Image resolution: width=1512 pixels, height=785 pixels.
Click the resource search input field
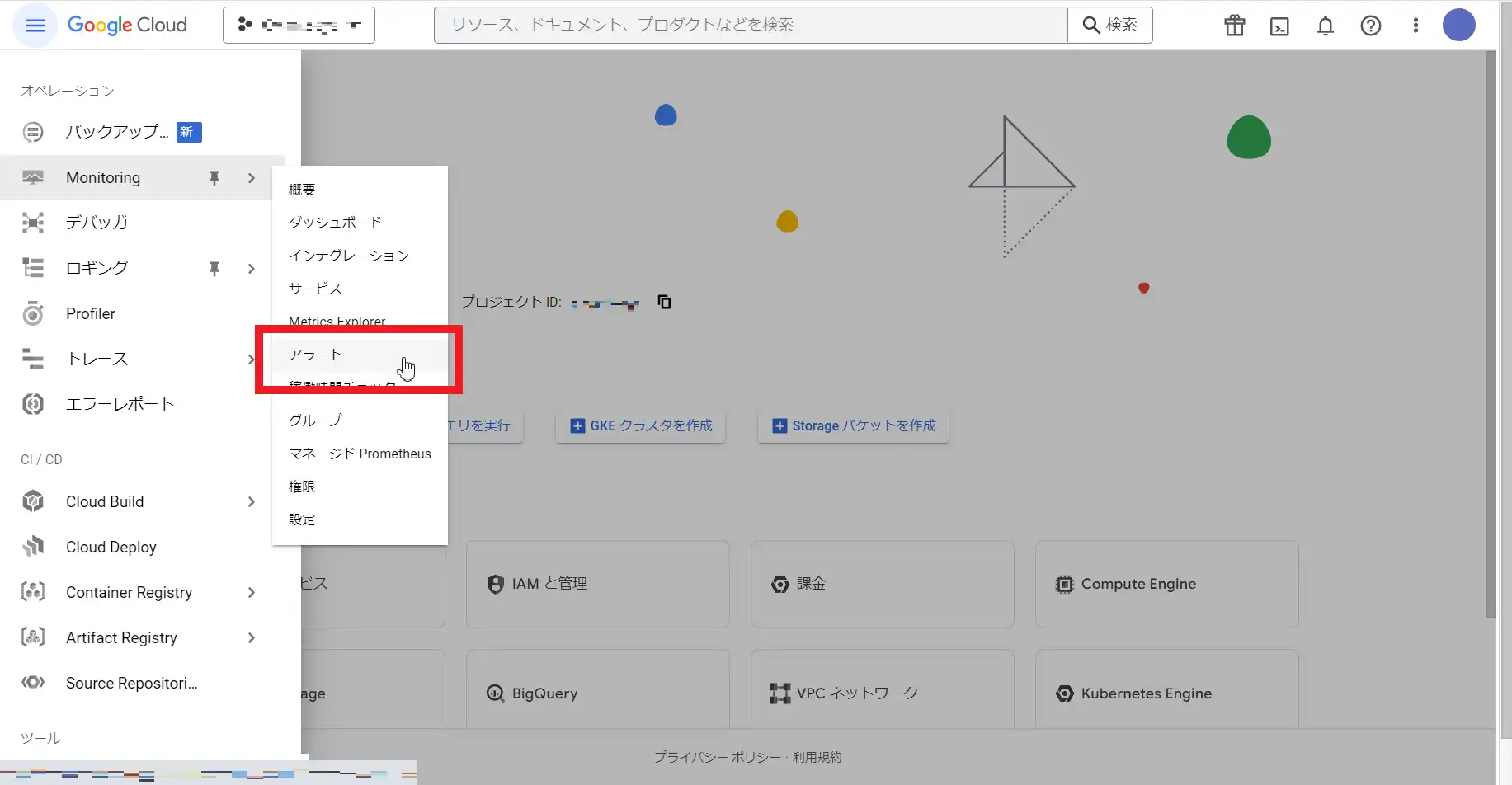tap(751, 25)
